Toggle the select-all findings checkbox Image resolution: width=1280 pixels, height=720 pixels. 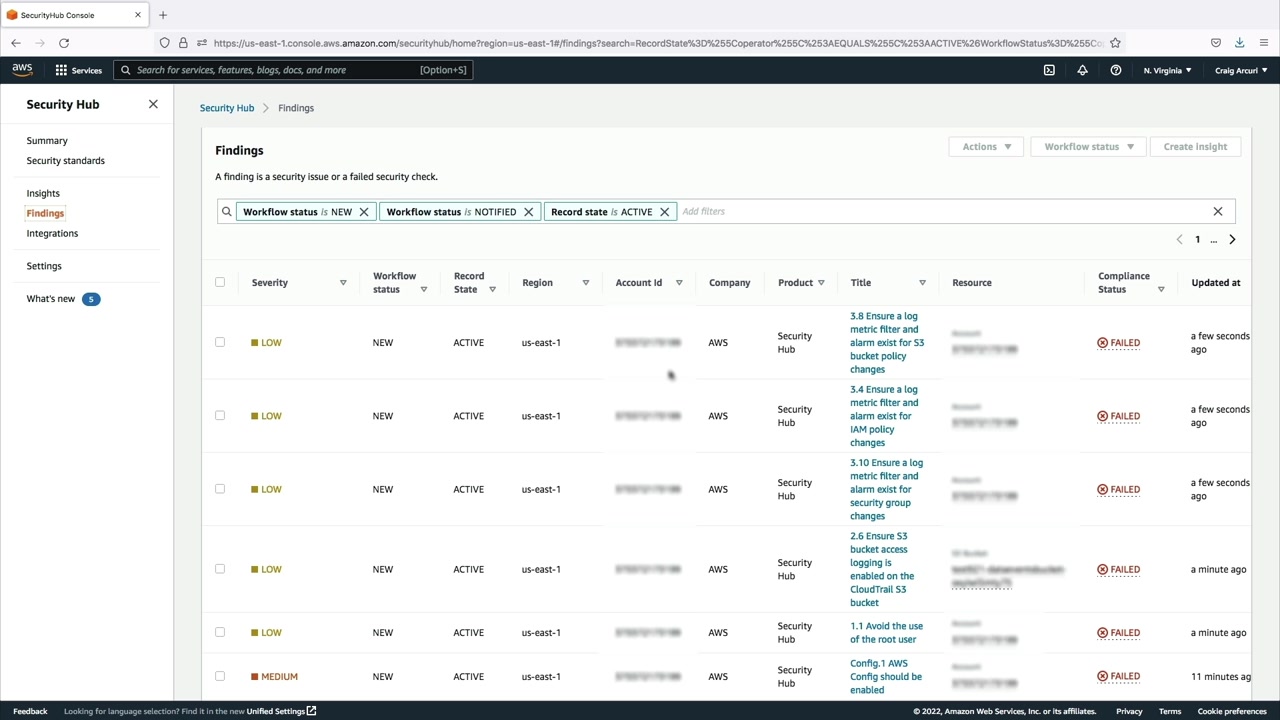220,282
